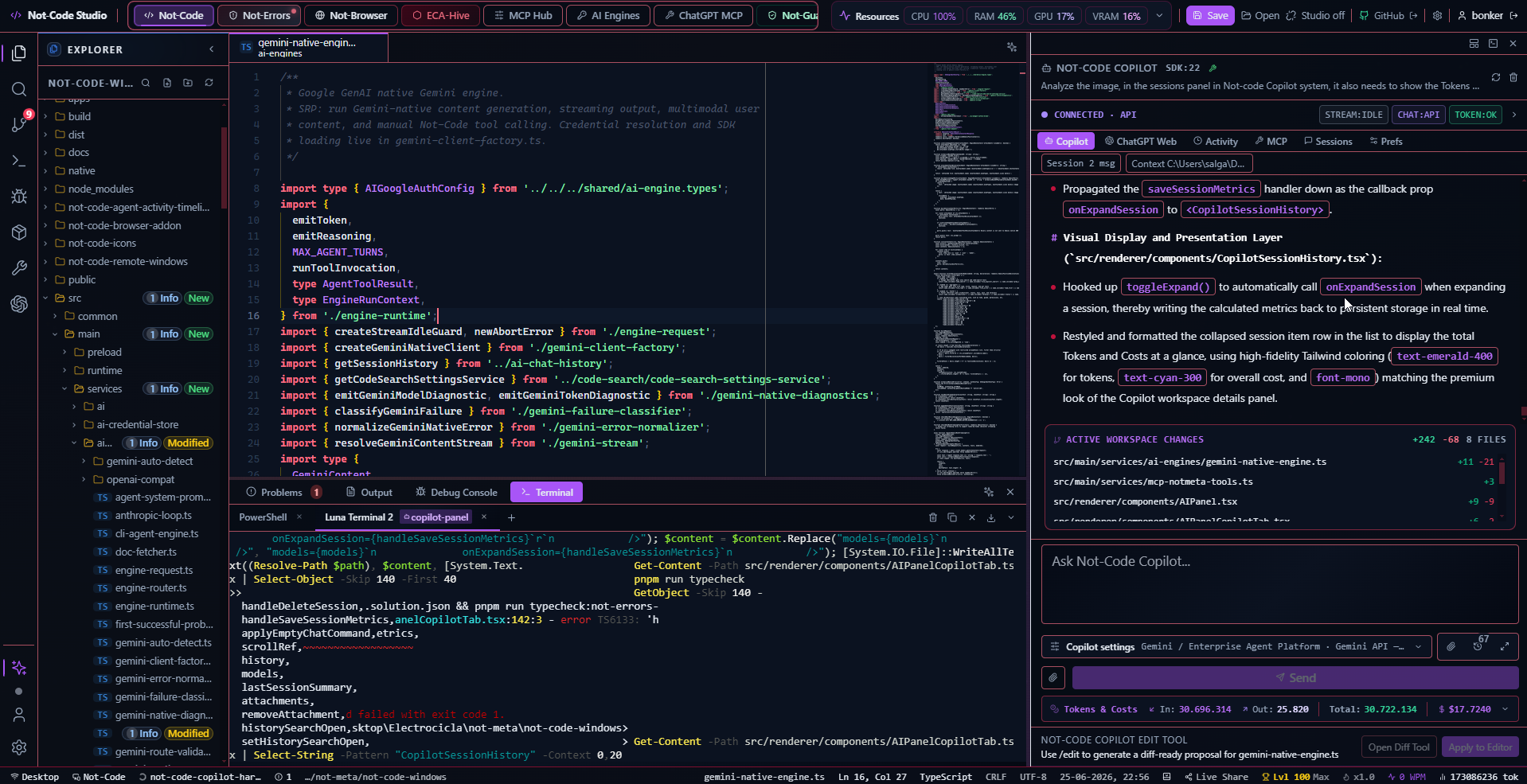The height and width of the screenshot is (784, 1527).
Task: Expand the build folder in explorer
Action: (45, 116)
